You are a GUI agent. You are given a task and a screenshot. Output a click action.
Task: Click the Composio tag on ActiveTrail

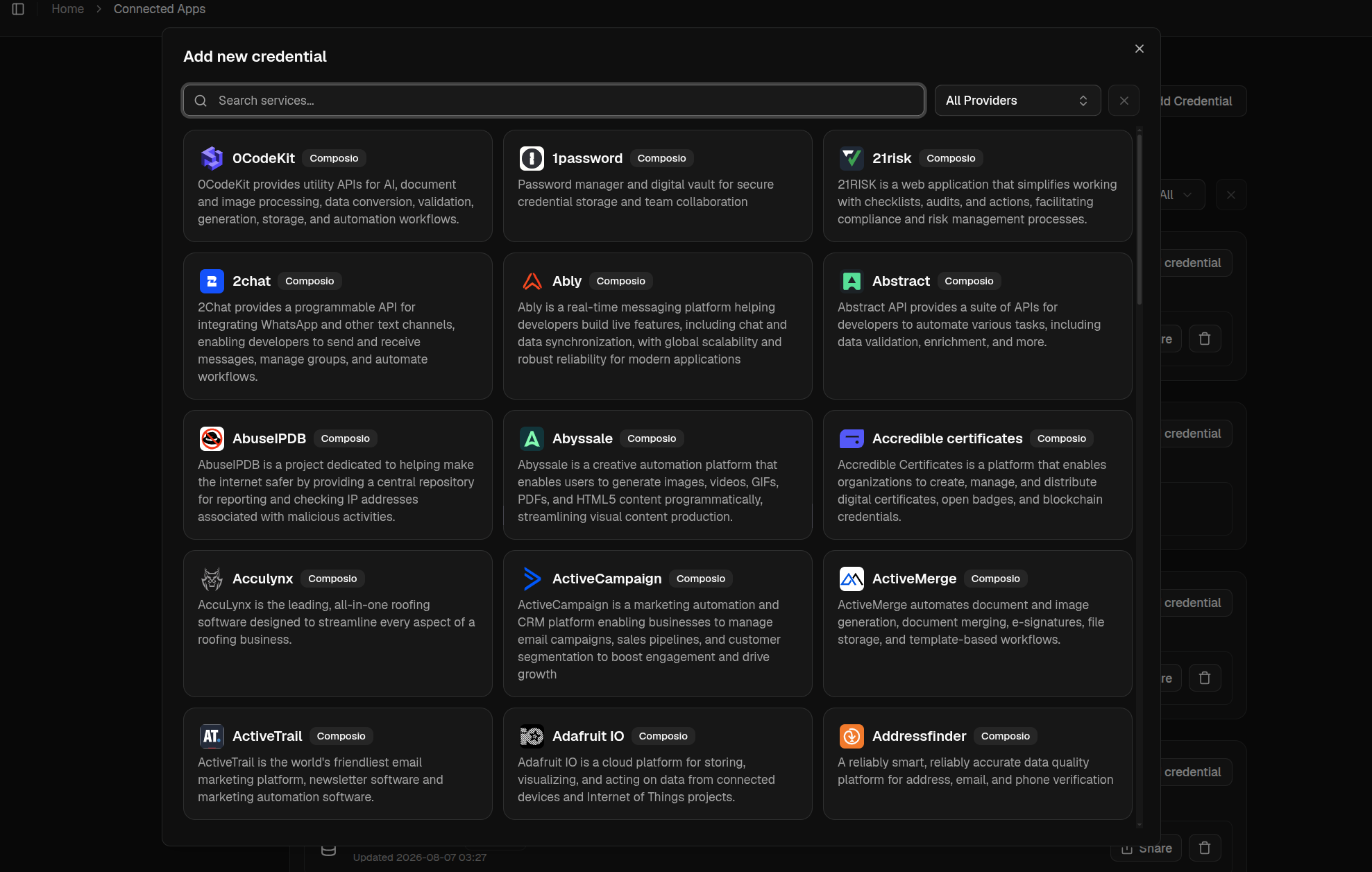pos(341,736)
